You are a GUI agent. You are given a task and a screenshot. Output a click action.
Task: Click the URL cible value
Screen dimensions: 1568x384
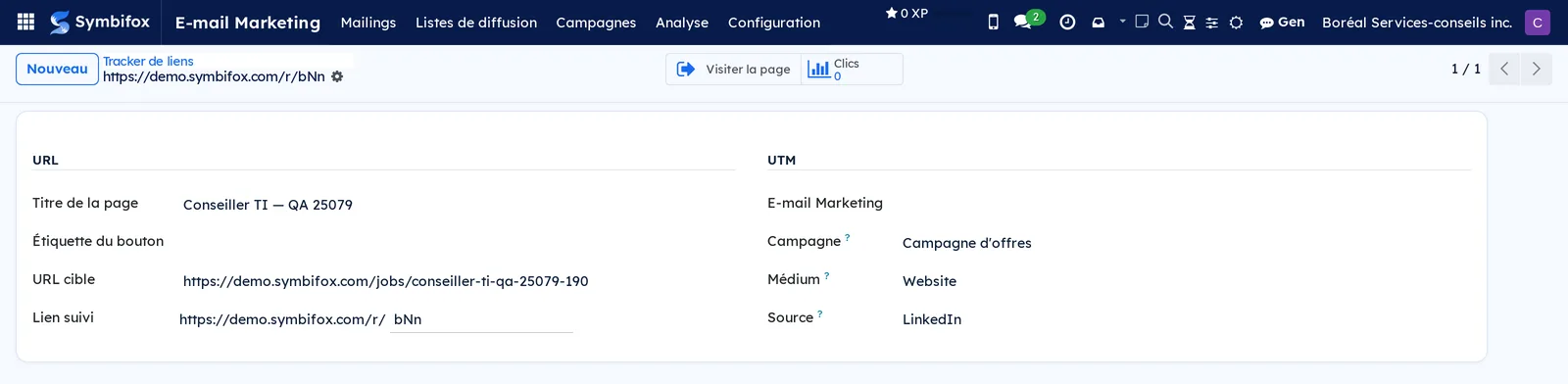pyautogui.click(x=386, y=281)
